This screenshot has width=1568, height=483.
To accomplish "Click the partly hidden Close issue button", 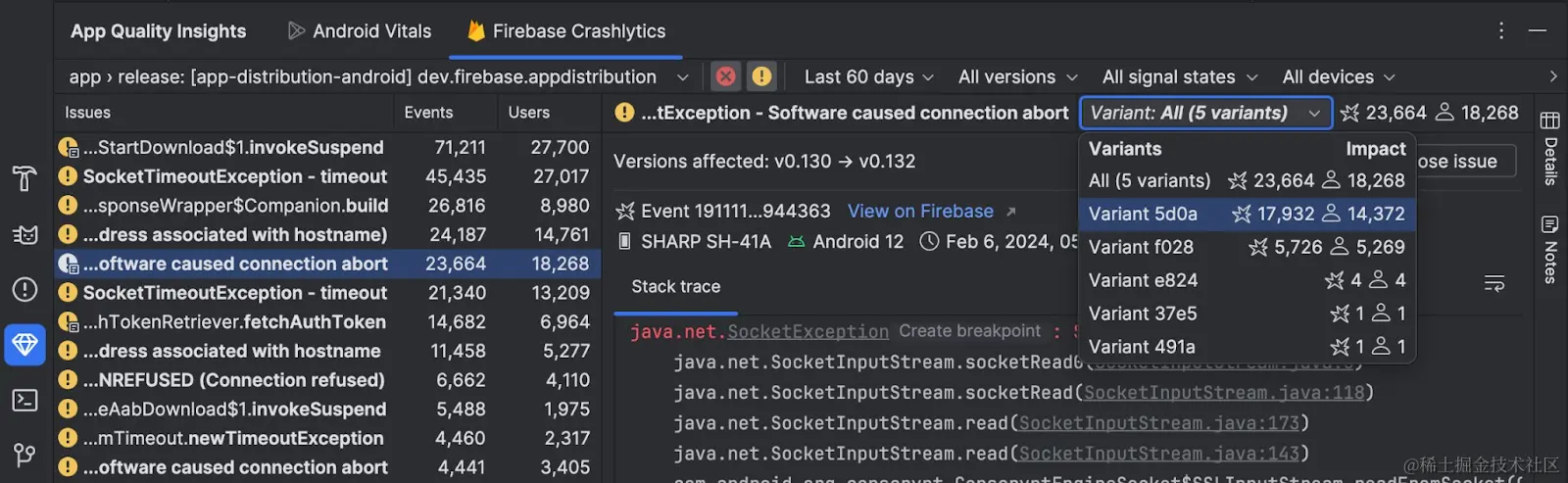I will 1466,162.
